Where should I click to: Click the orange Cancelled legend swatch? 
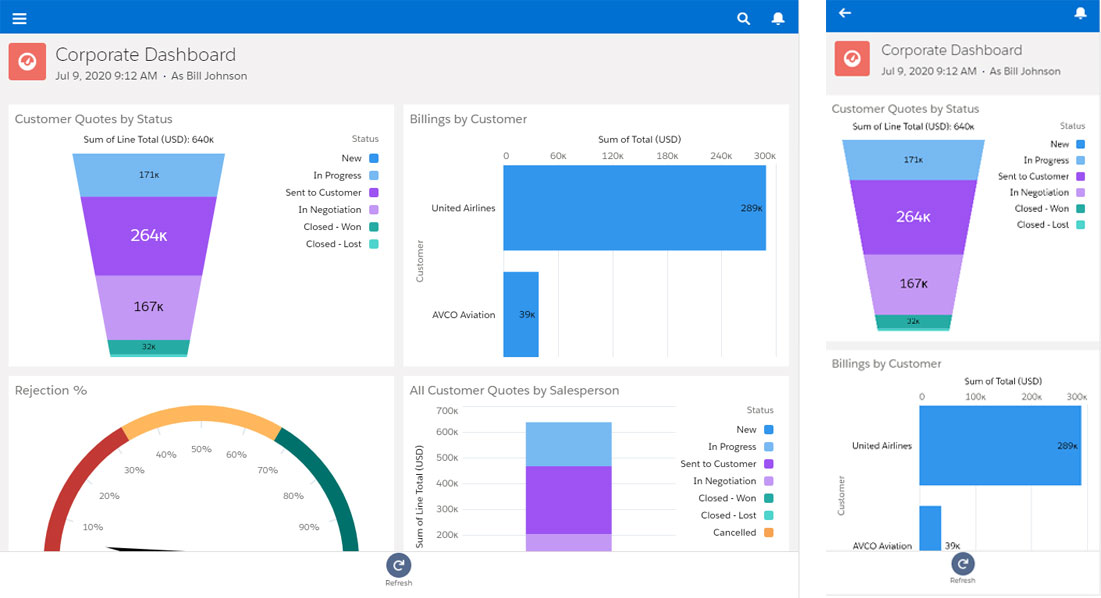768,533
